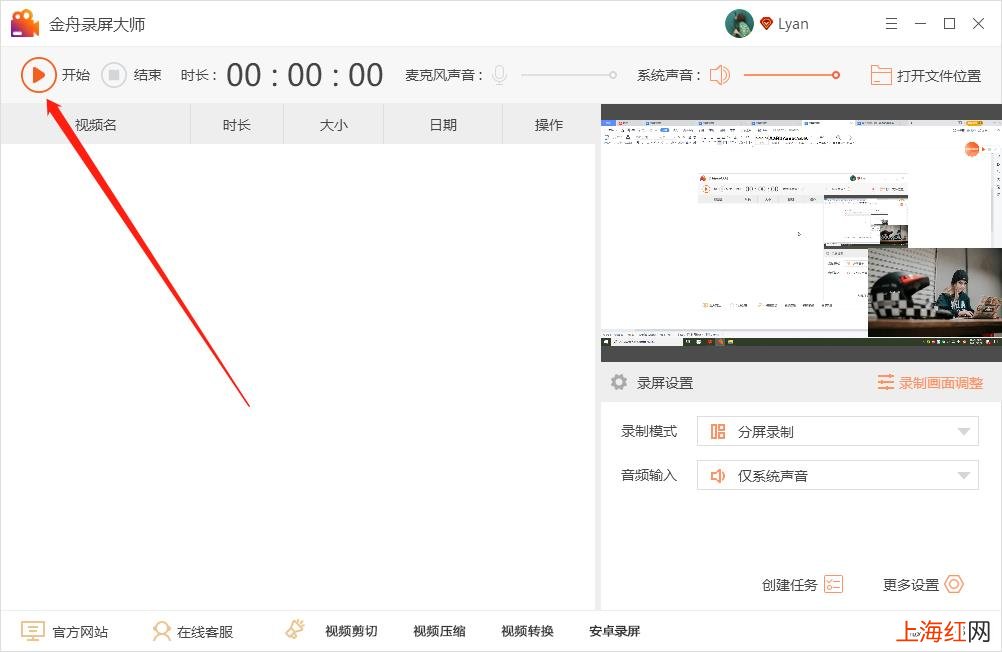Stop recording with the grey stop button
The height and width of the screenshot is (652, 1002).
(x=114, y=75)
